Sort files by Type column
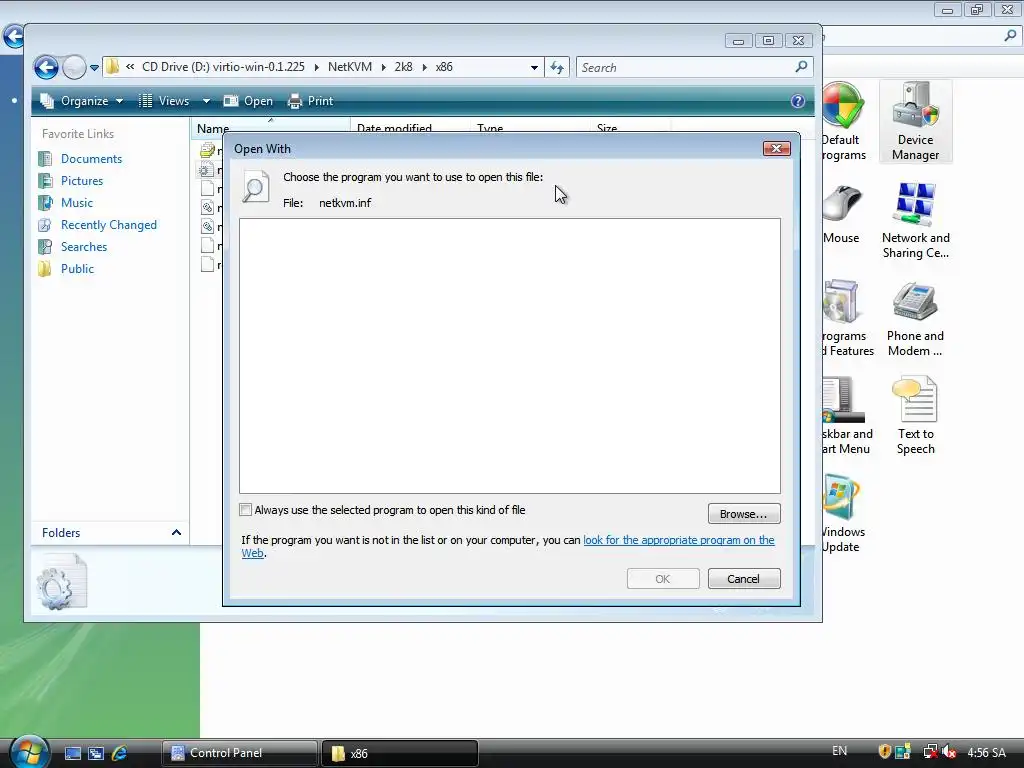1024x768 pixels. (x=530, y=128)
